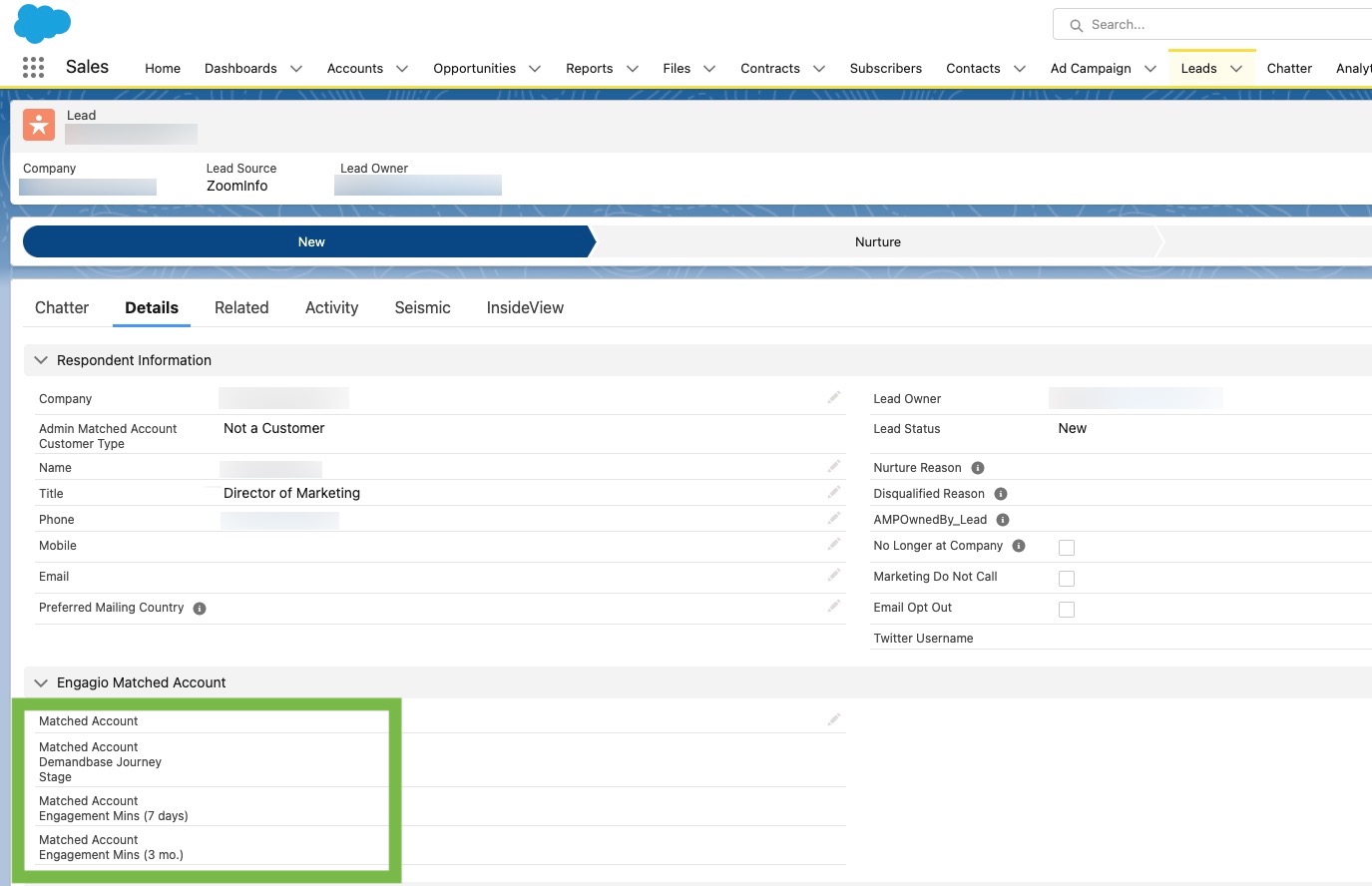Show Preferred Mailing Country info icon
The image size is (1372, 886).
click(200, 609)
